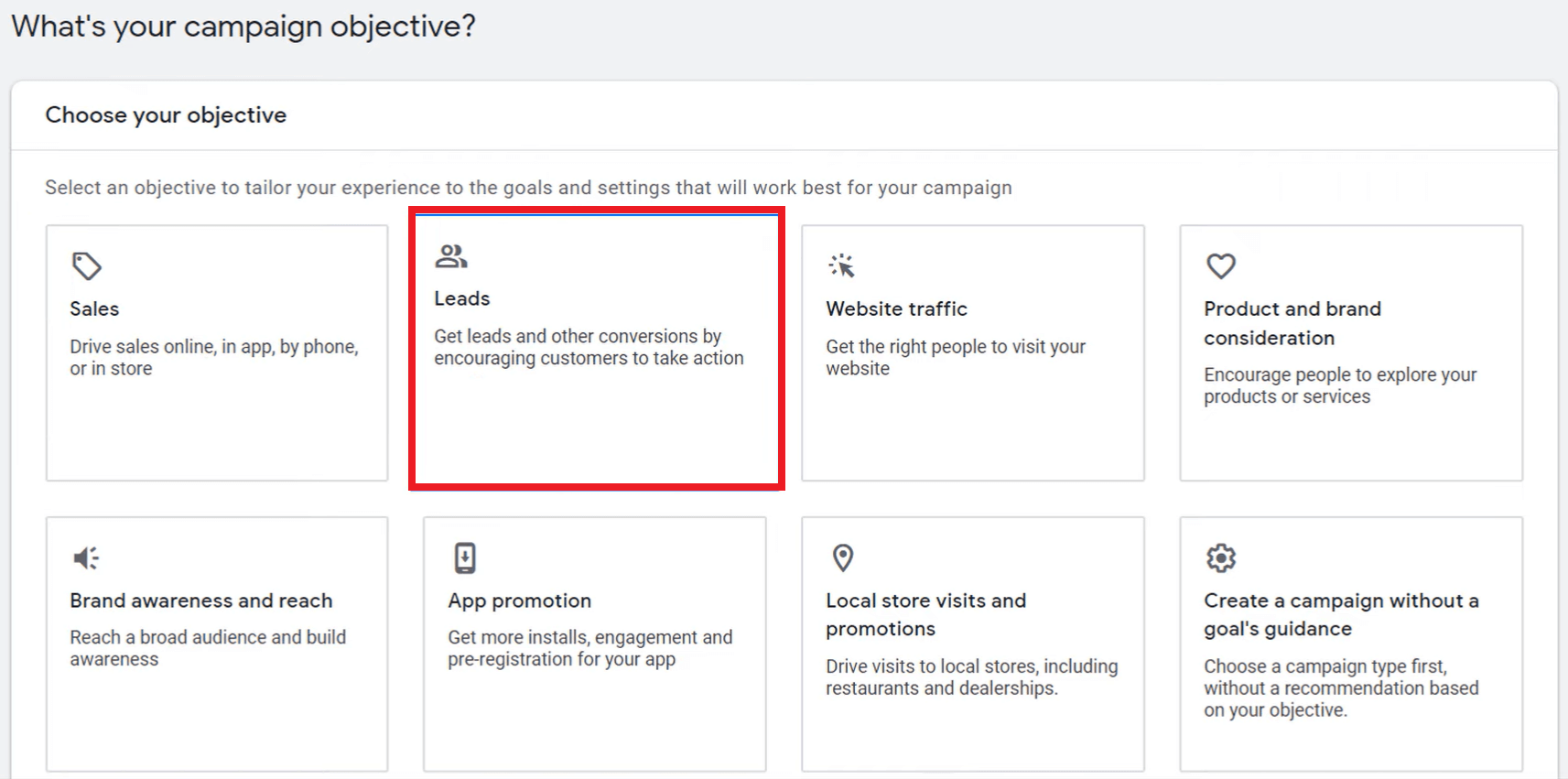1568x779 pixels.
Task: Click 'Reach a broad audience and build awareness' text
Action: point(208,648)
